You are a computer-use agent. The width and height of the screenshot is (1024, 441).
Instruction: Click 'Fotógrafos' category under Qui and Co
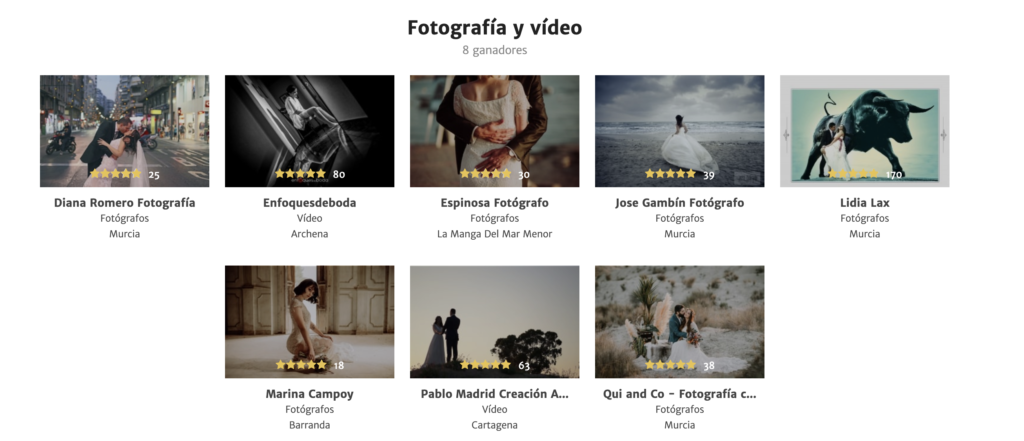[679, 409]
